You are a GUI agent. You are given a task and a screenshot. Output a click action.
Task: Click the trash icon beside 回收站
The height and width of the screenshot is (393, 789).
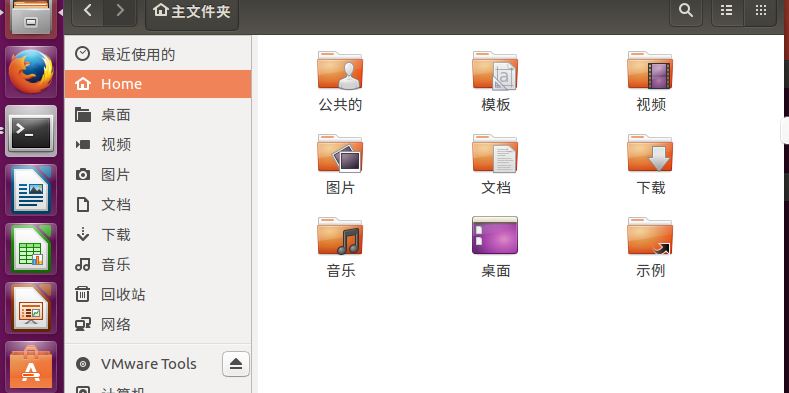[x=83, y=294]
